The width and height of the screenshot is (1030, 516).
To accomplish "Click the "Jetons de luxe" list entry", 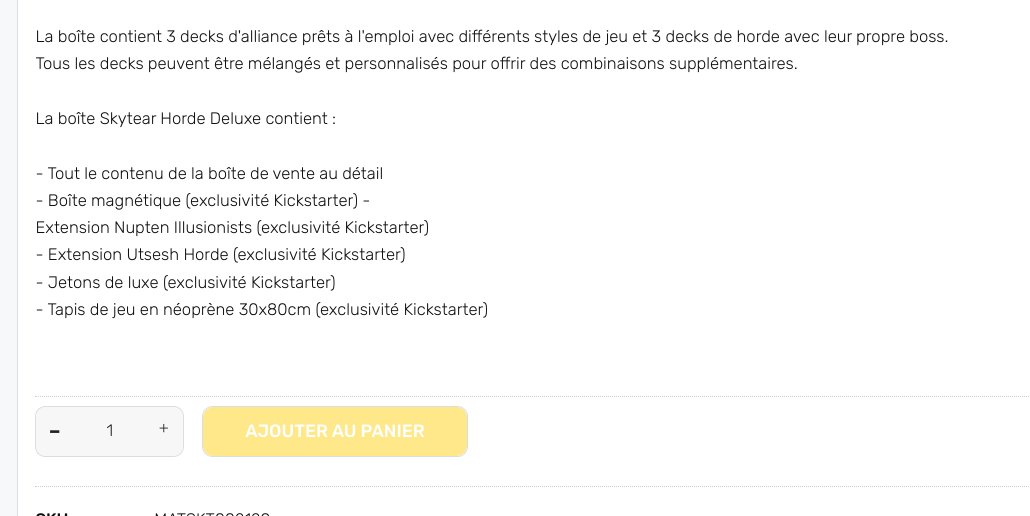I will pos(103,283).
